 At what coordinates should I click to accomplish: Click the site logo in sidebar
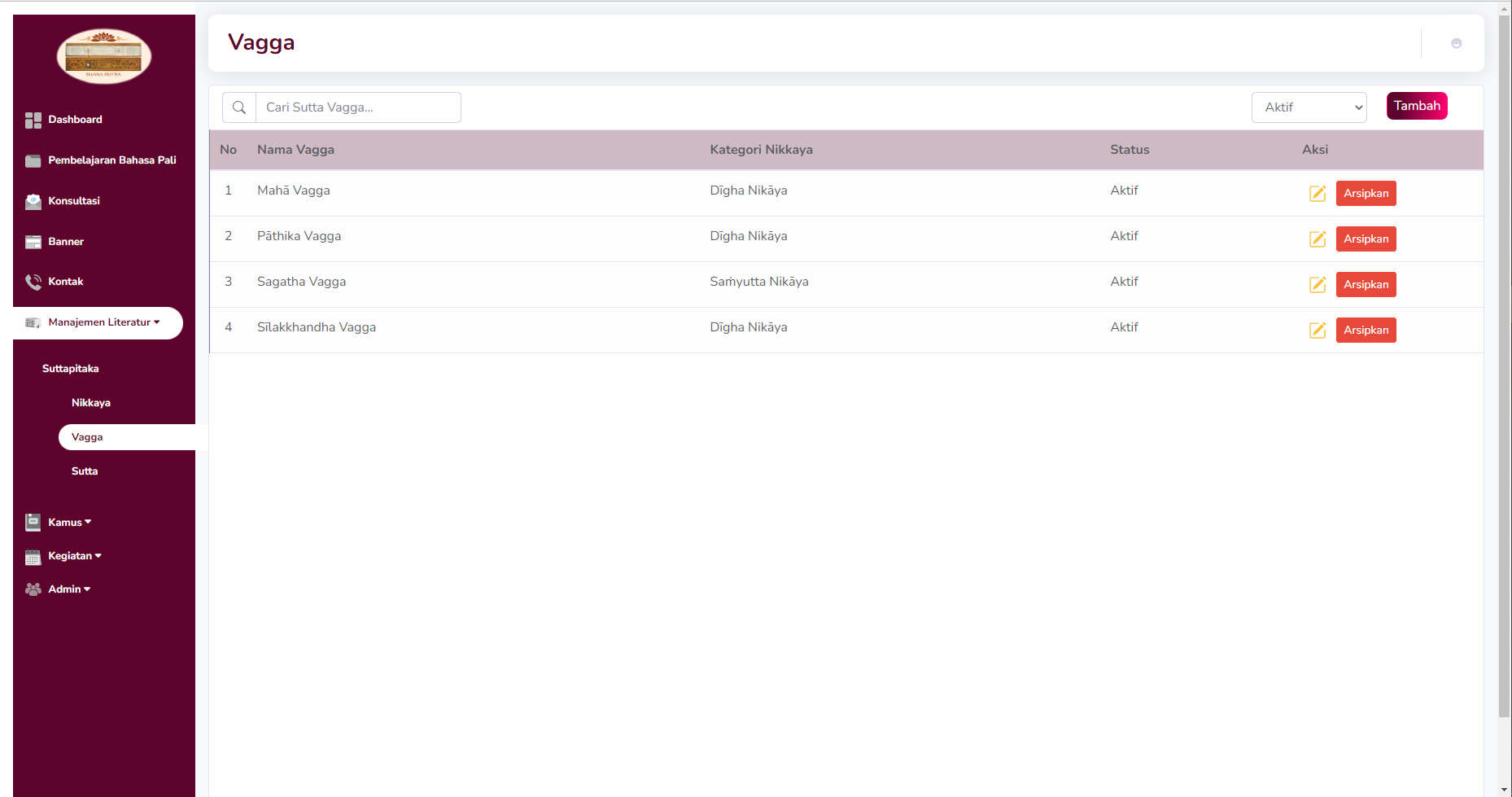[104, 57]
